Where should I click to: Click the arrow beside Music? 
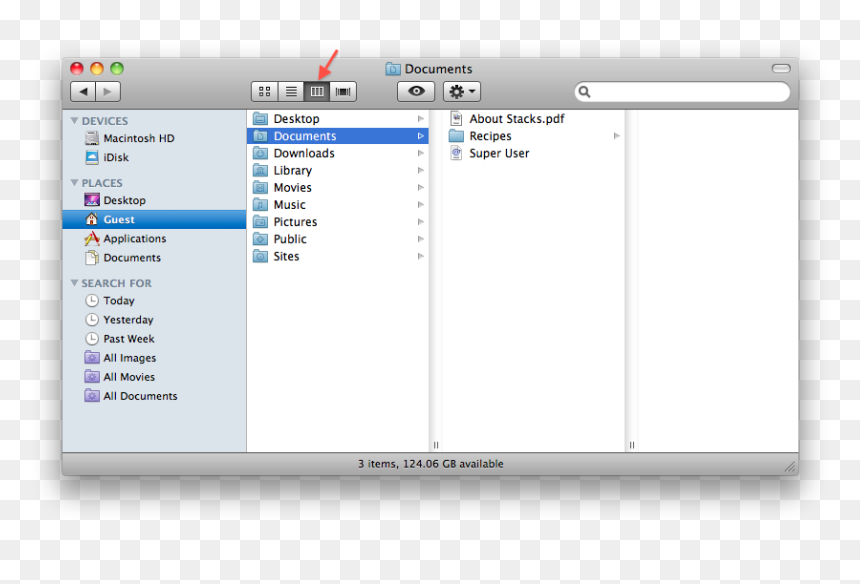pos(421,205)
